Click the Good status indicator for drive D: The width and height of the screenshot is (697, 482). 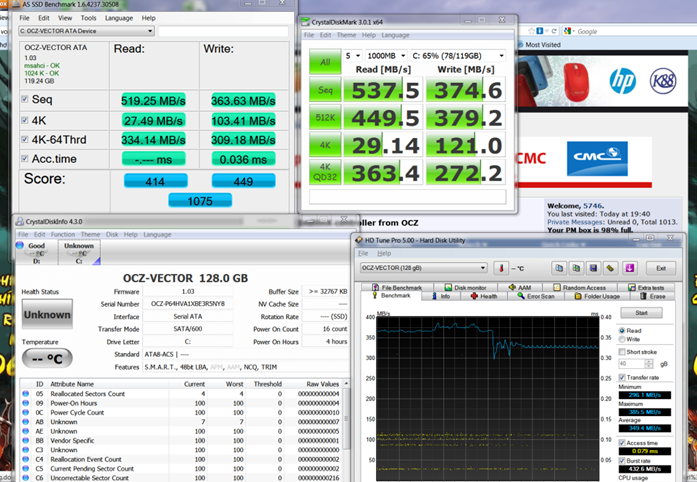click(36, 253)
